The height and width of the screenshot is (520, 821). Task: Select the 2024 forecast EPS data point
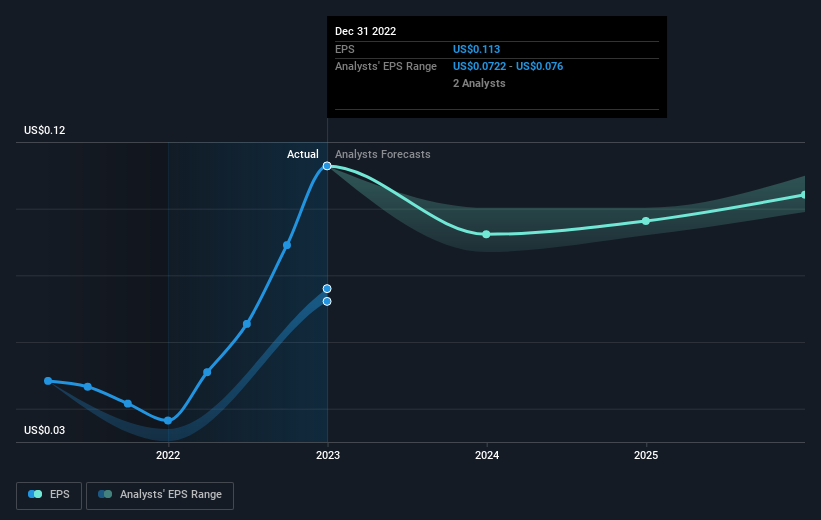(486, 234)
